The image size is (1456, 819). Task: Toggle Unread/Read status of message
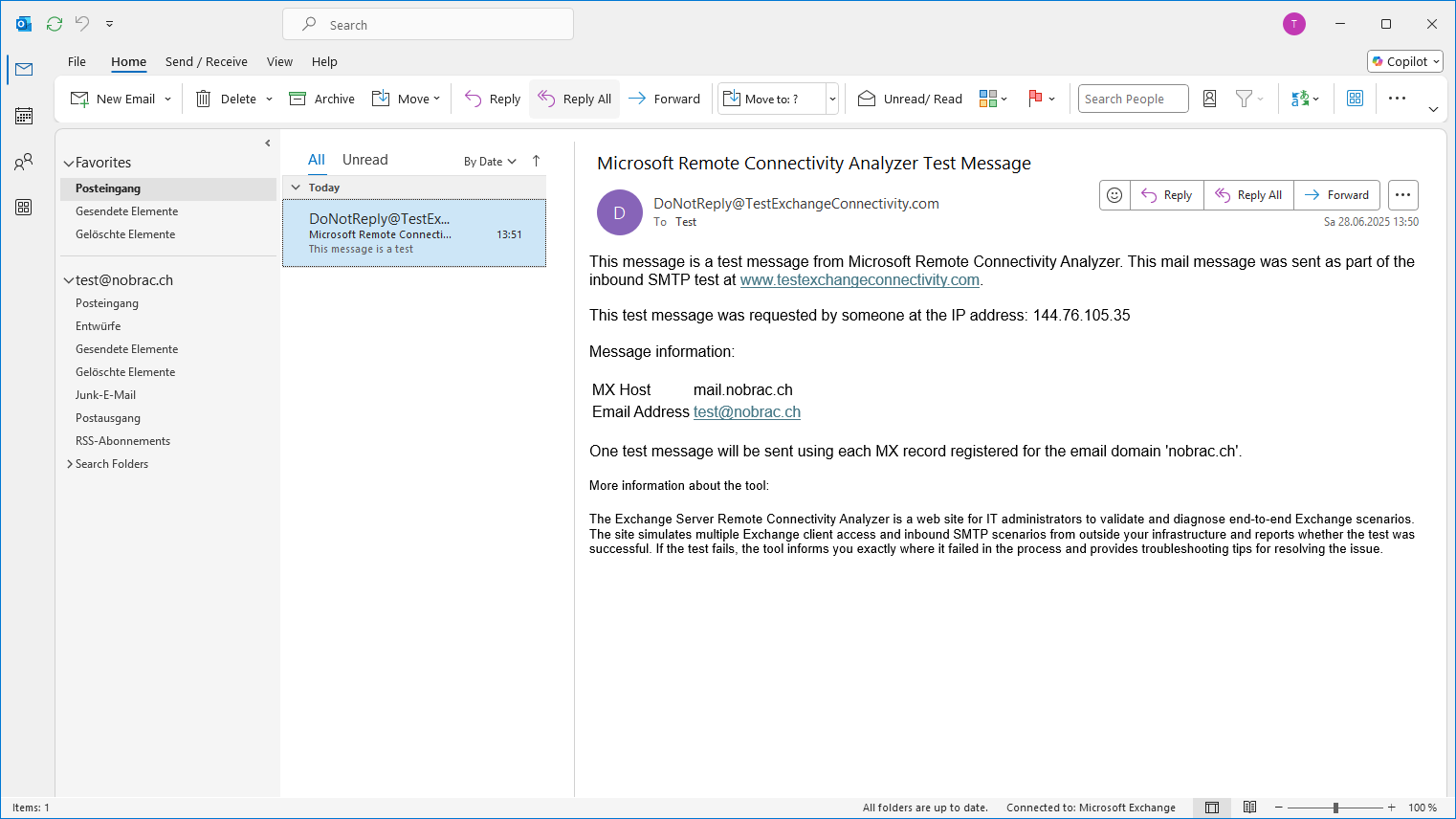pos(910,99)
